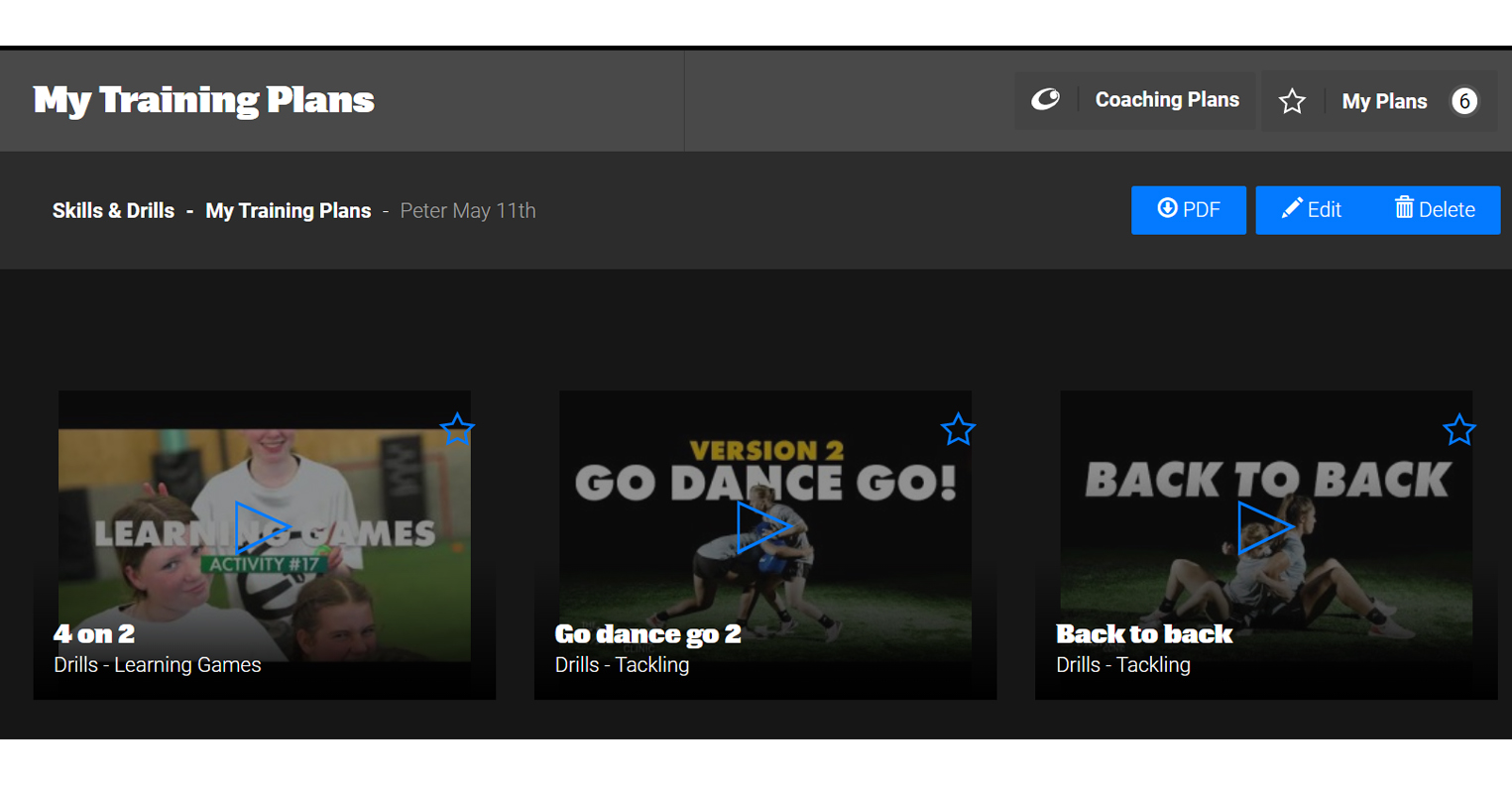Toggle favorite star on Back to back

click(1458, 429)
